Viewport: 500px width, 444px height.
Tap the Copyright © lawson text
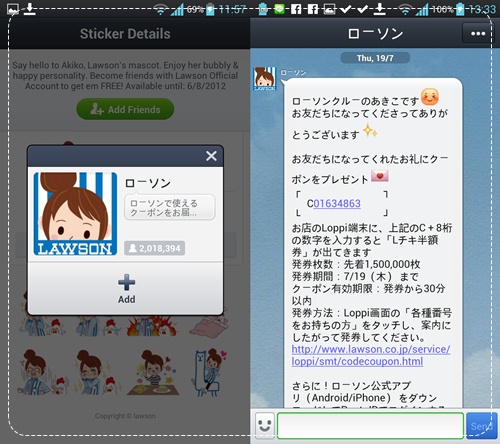click(125, 416)
